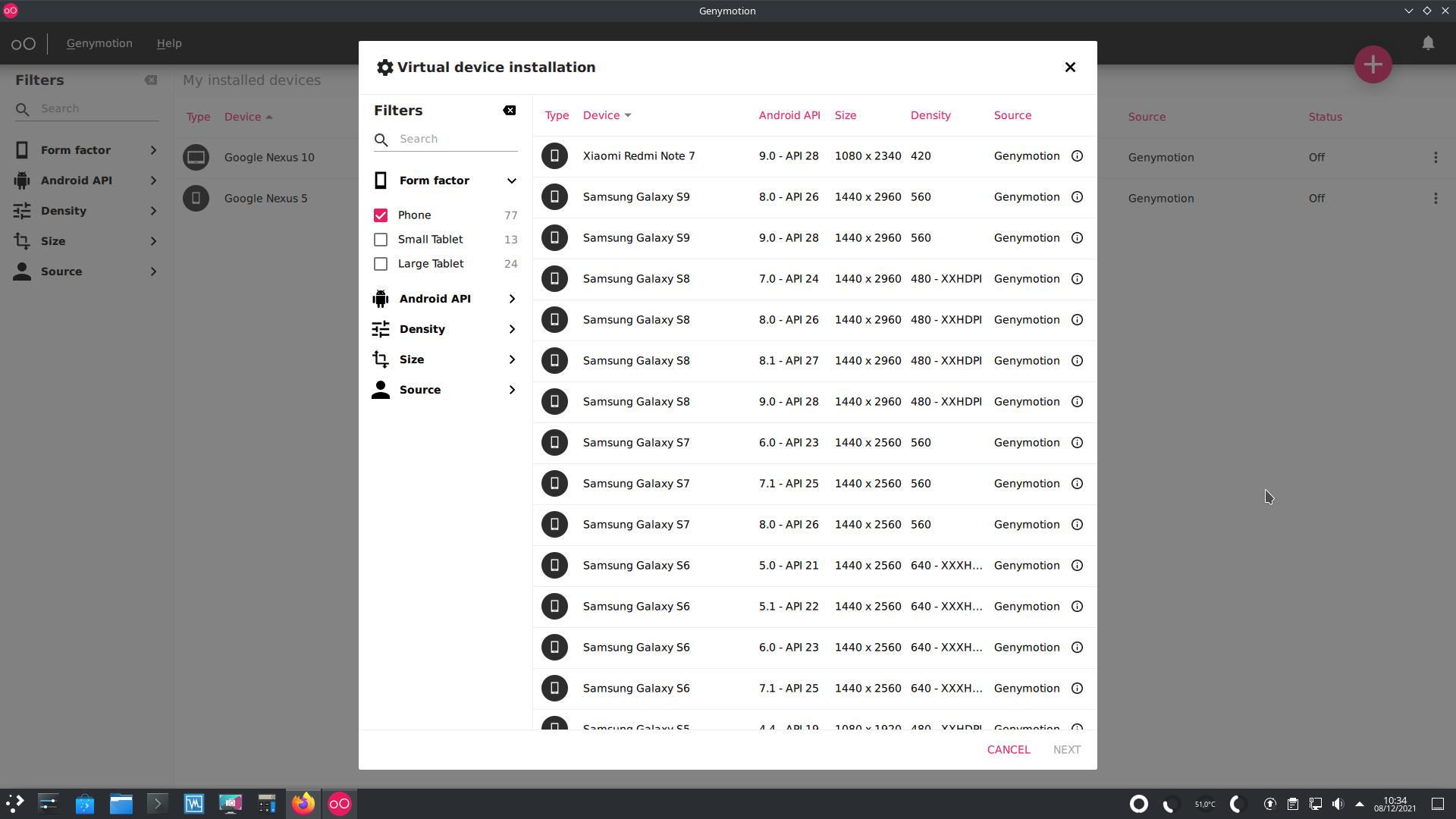This screenshot has width=1456, height=819.
Task: Expand Size filter in dialog
Action: click(x=512, y=359)
